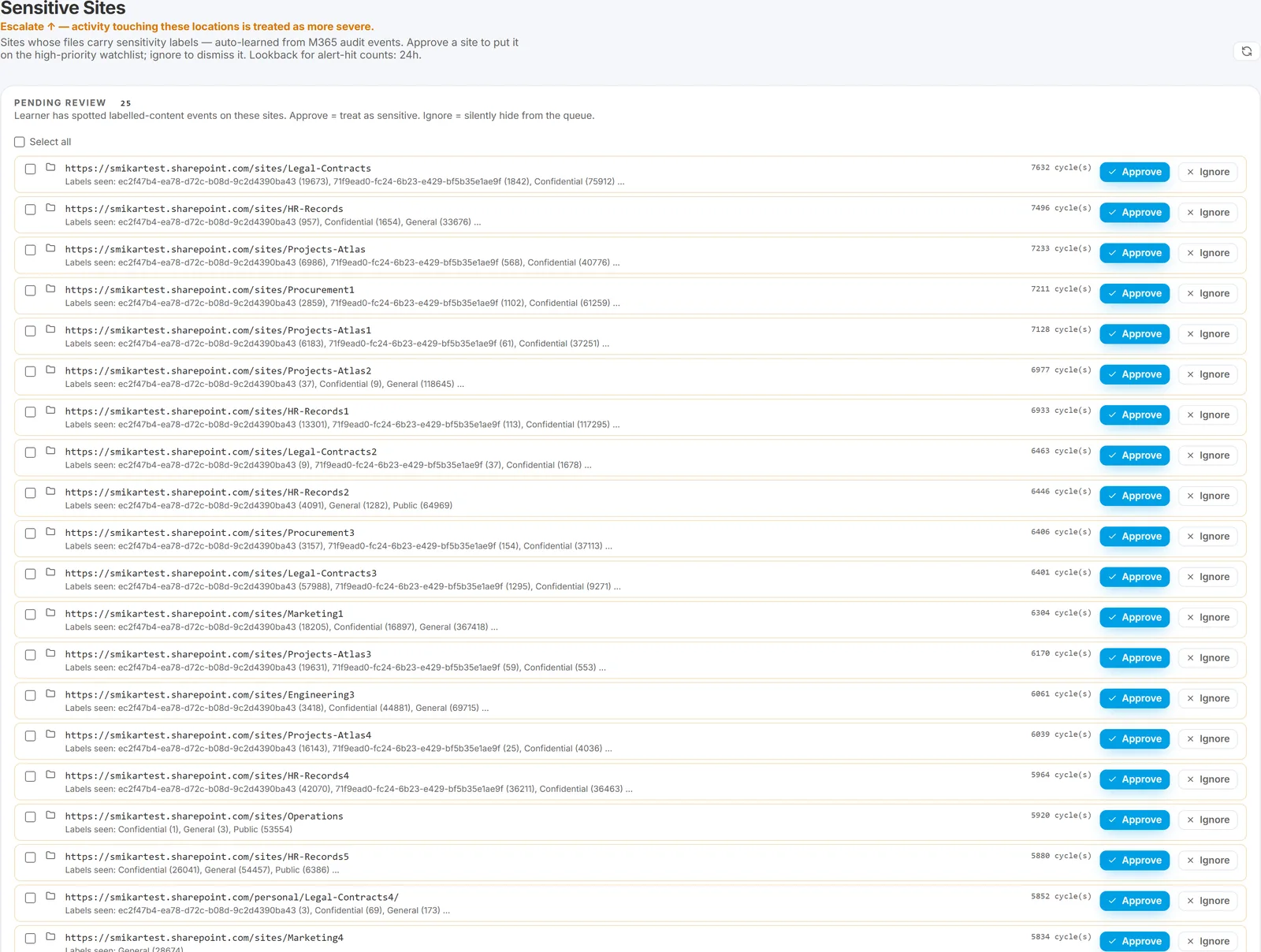Approve the Engineering3 site
Viewport: 1261px width, 952px height.
click(x=1134, y=698)
